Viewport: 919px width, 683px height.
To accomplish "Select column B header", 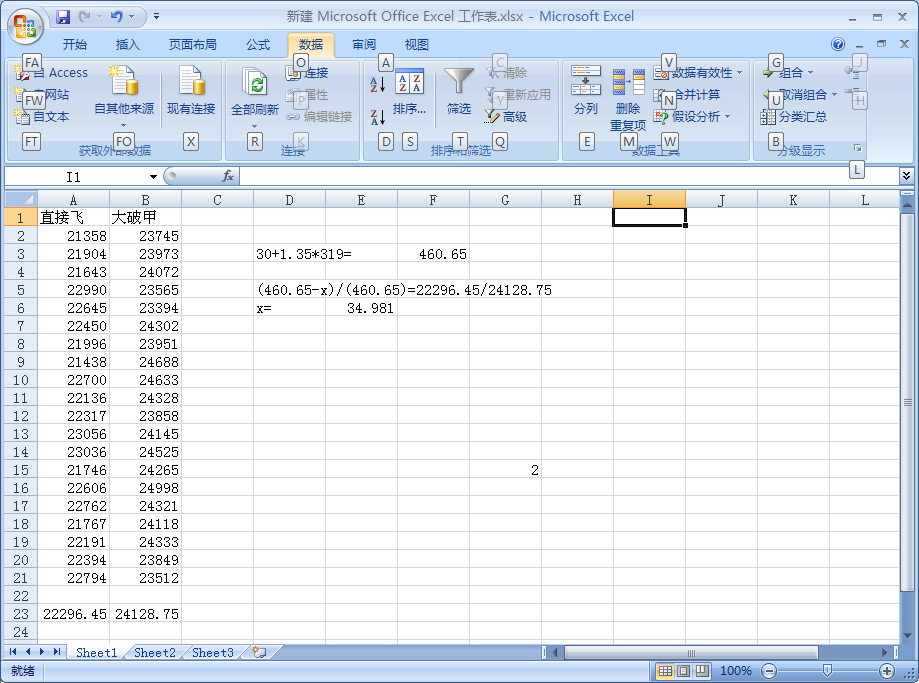I will pyautogui.click(x=145, y=200).
